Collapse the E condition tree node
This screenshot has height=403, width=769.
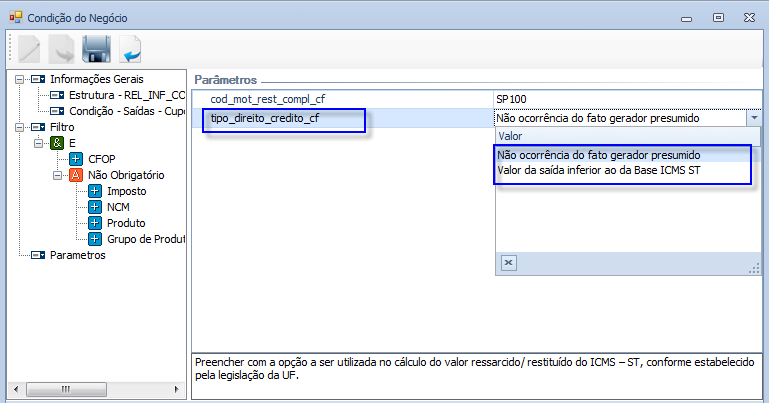coord(39,143)
